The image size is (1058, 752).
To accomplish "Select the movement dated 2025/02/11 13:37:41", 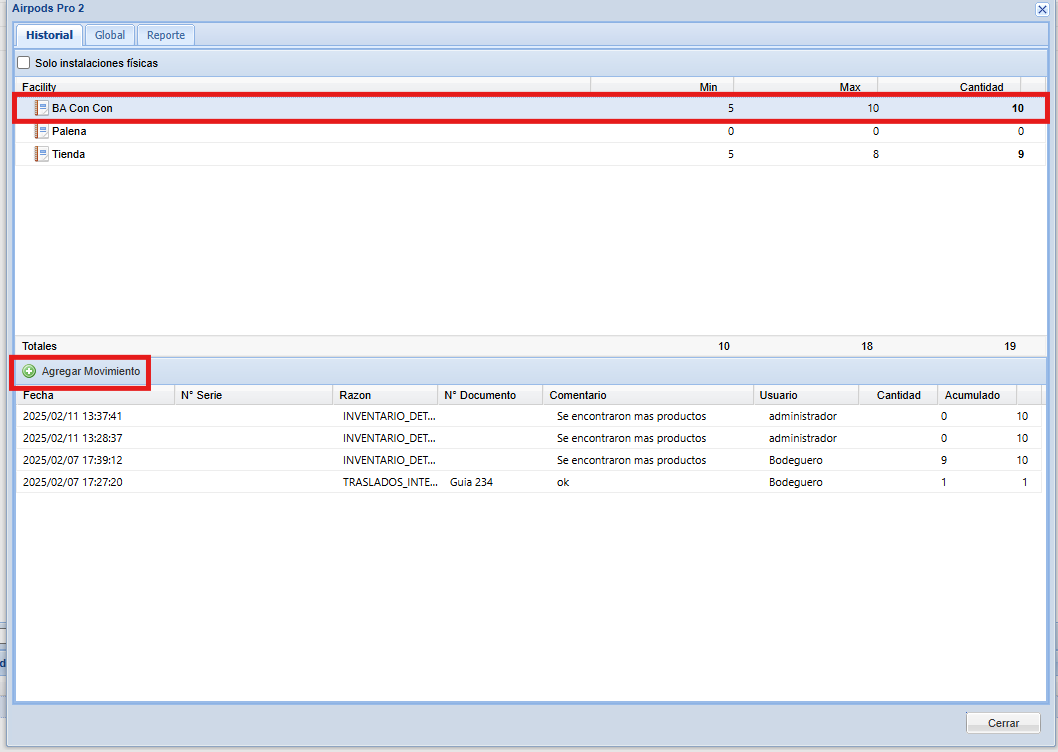I will tap(528, 416).
